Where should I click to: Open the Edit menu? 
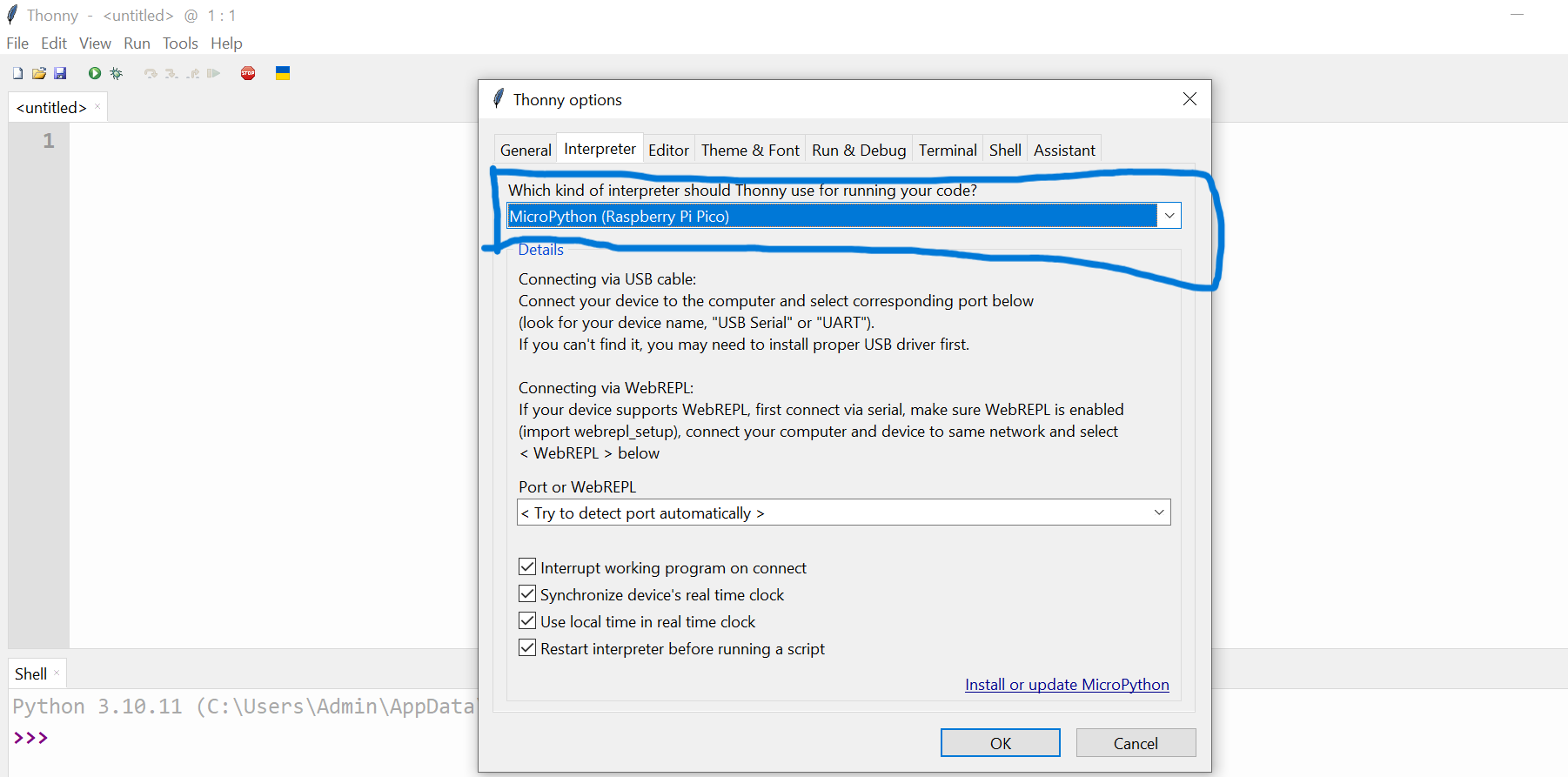54,43
